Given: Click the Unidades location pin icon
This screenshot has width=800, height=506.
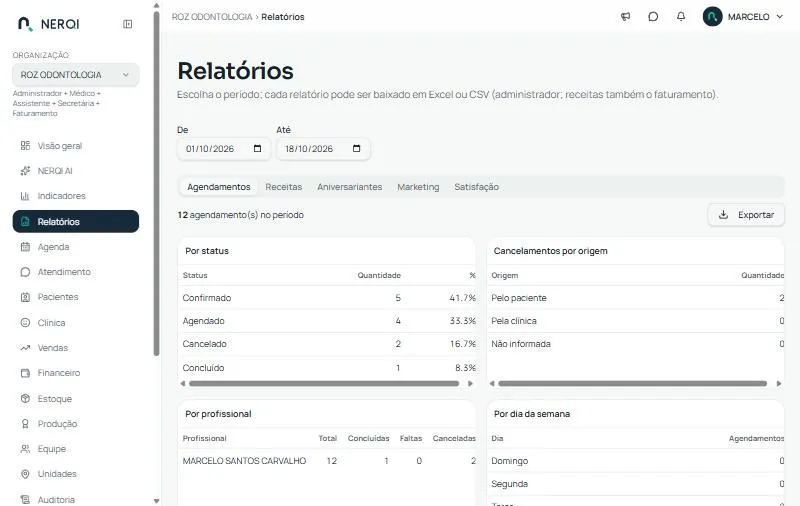Looking at the screenshot, I should 25,474.
